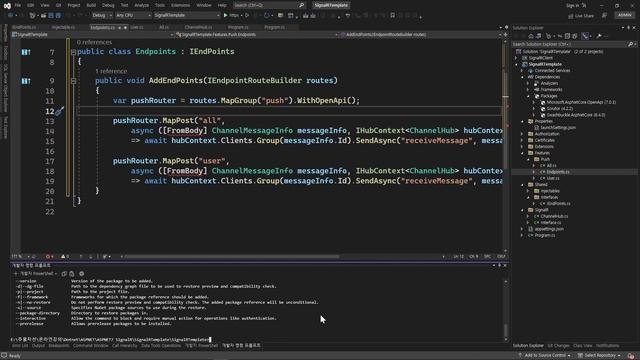Click the hot reload refresh icon in toolbar

pos(266,16)
